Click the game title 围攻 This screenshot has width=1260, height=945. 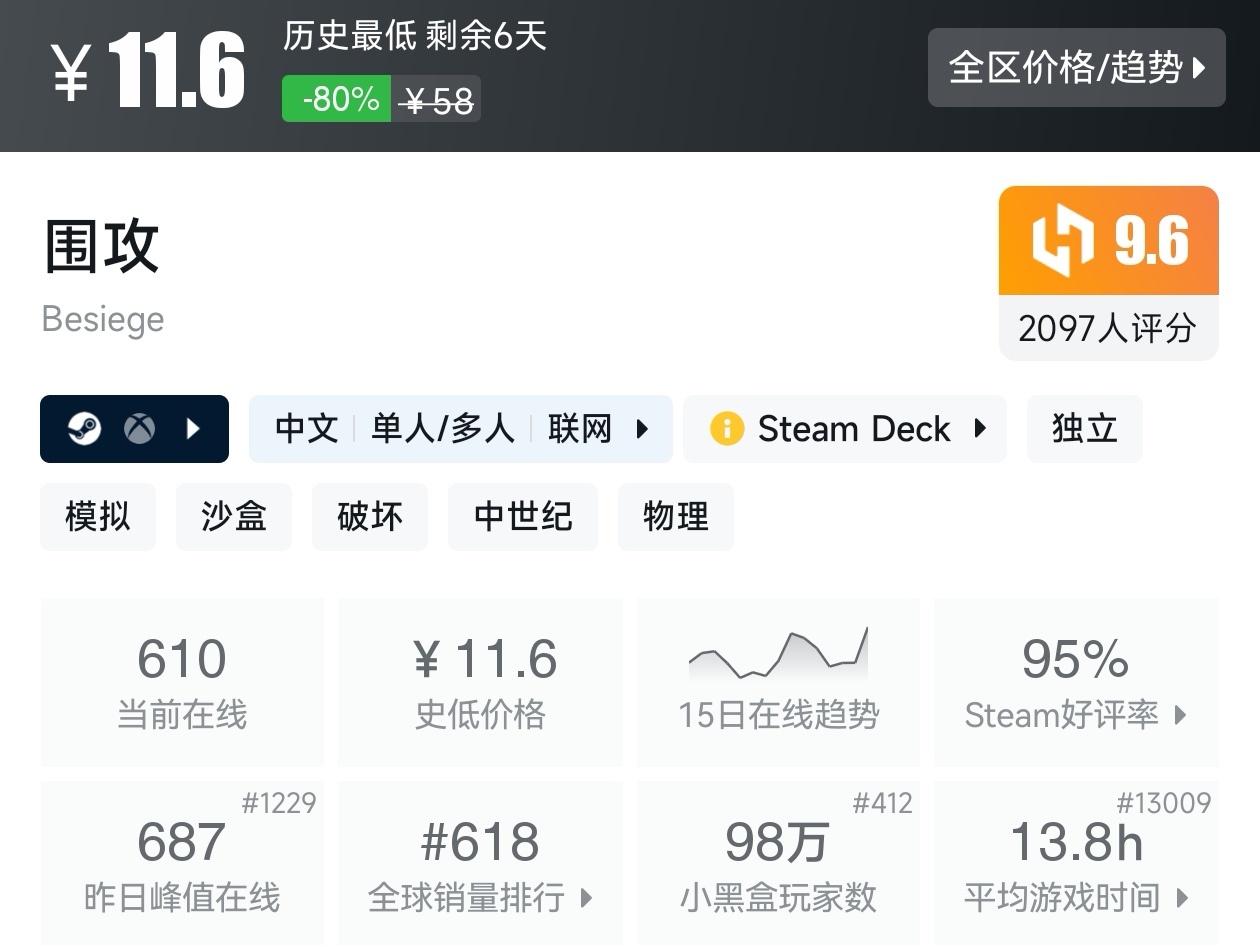(102, 246)
